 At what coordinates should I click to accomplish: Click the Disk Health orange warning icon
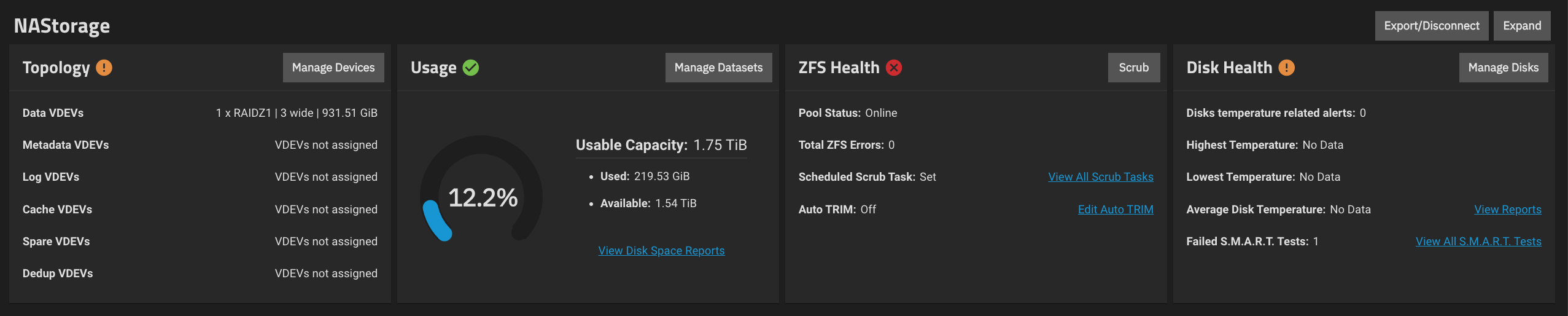pos(1286,68)
